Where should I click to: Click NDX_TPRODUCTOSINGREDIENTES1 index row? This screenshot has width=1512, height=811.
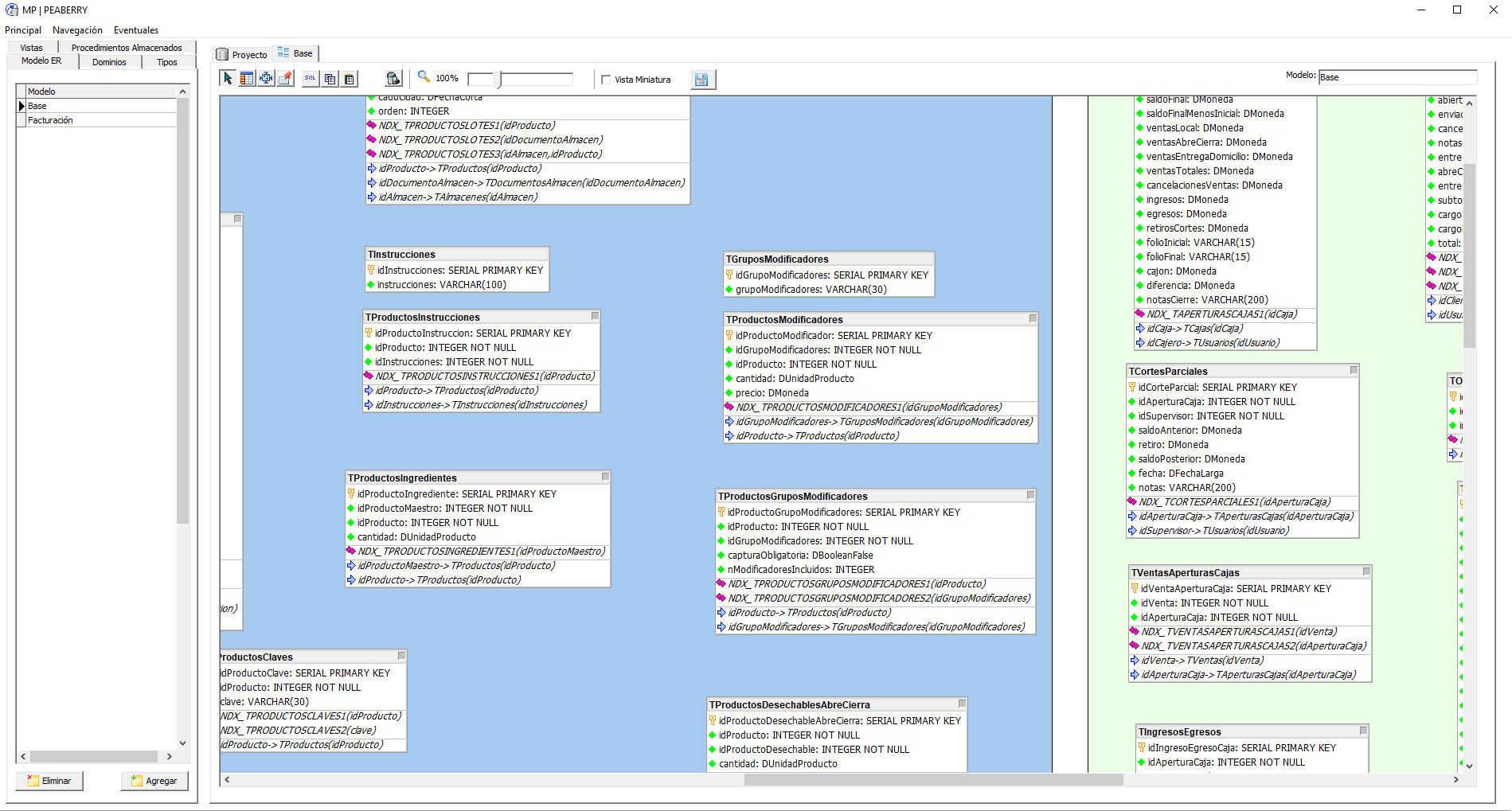pos(482,552)
